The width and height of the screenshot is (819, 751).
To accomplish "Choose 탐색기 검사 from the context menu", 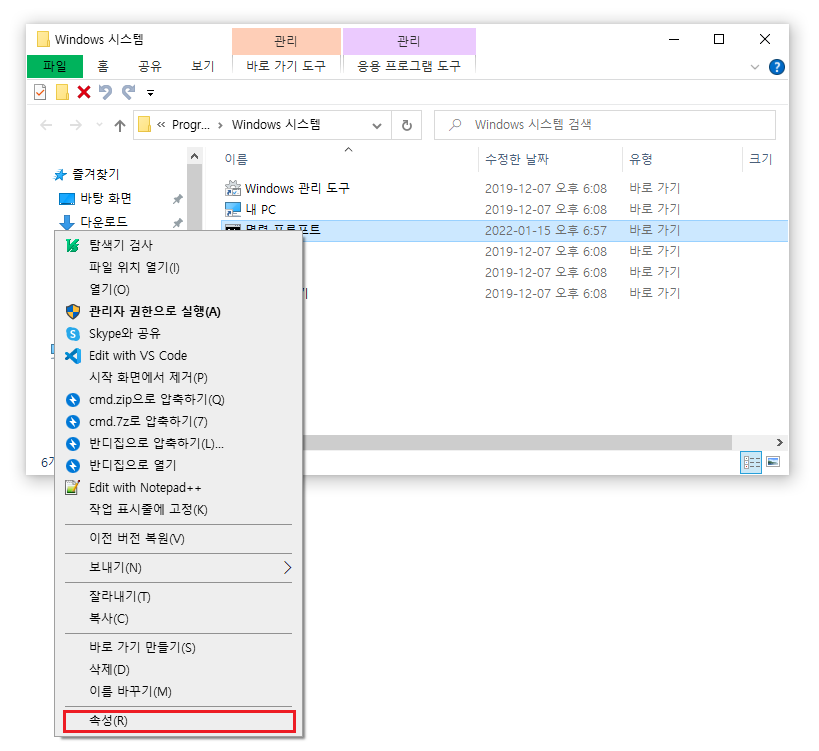I will [x=179, y=245].
